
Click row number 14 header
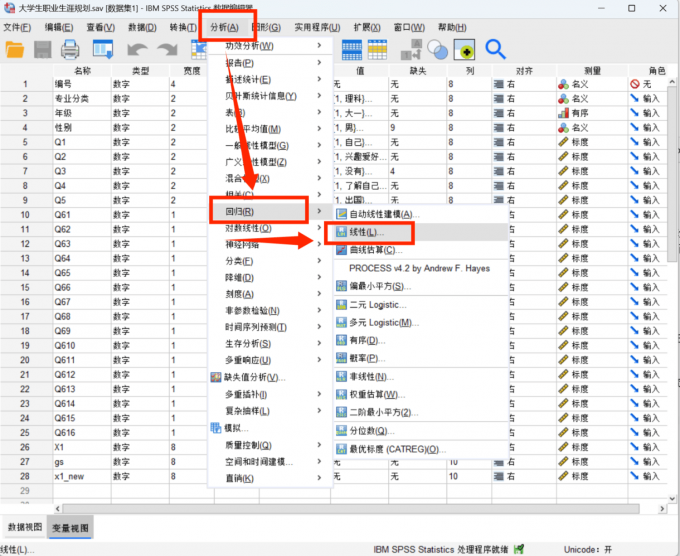(x=25, y=273)
